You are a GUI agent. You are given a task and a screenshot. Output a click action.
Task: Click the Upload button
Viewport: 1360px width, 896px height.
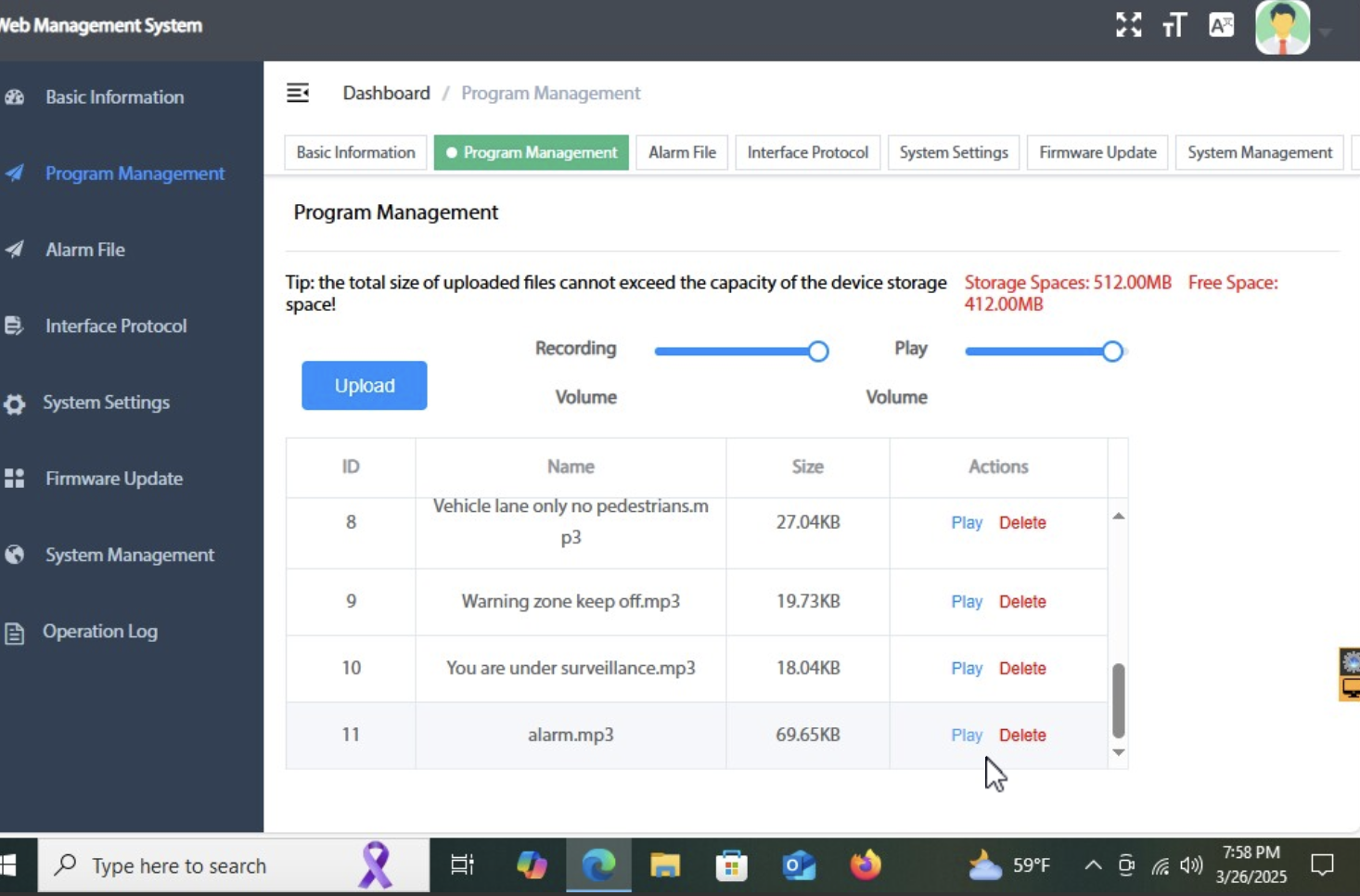364,385
